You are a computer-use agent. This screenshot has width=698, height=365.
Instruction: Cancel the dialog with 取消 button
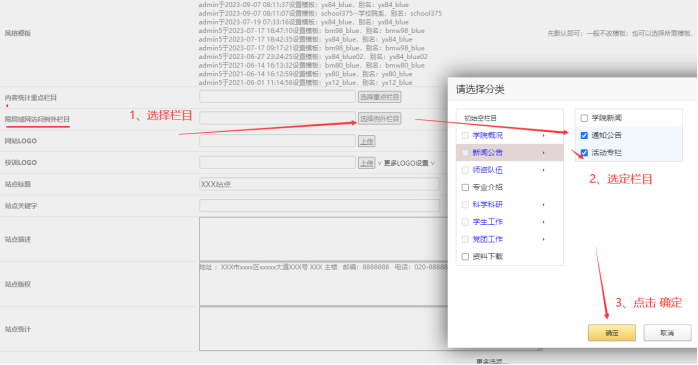(667, 333)
